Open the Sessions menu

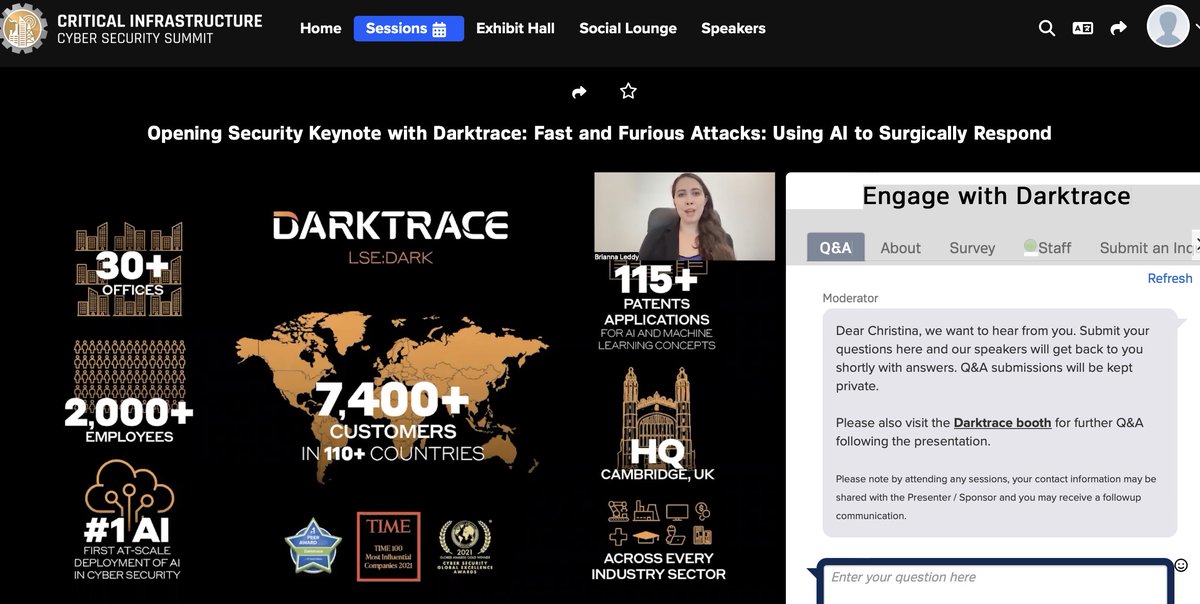(x=408, y=28)
